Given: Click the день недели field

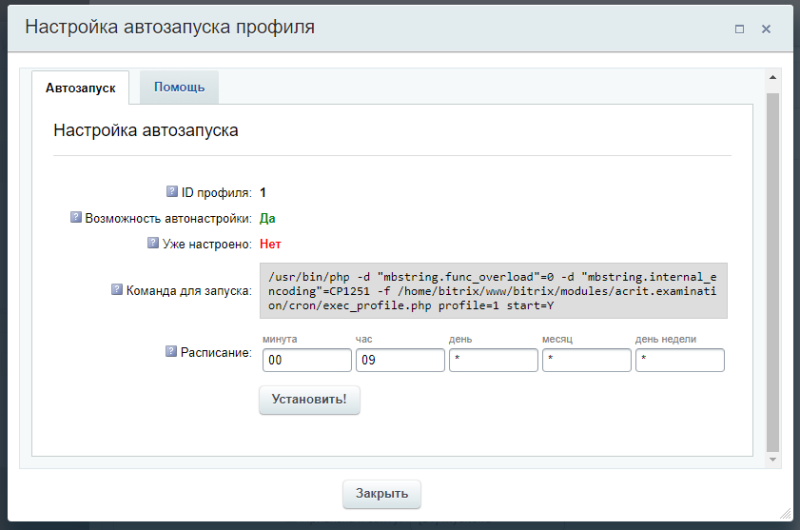Looking at the screenshot, I should (680, 359).
